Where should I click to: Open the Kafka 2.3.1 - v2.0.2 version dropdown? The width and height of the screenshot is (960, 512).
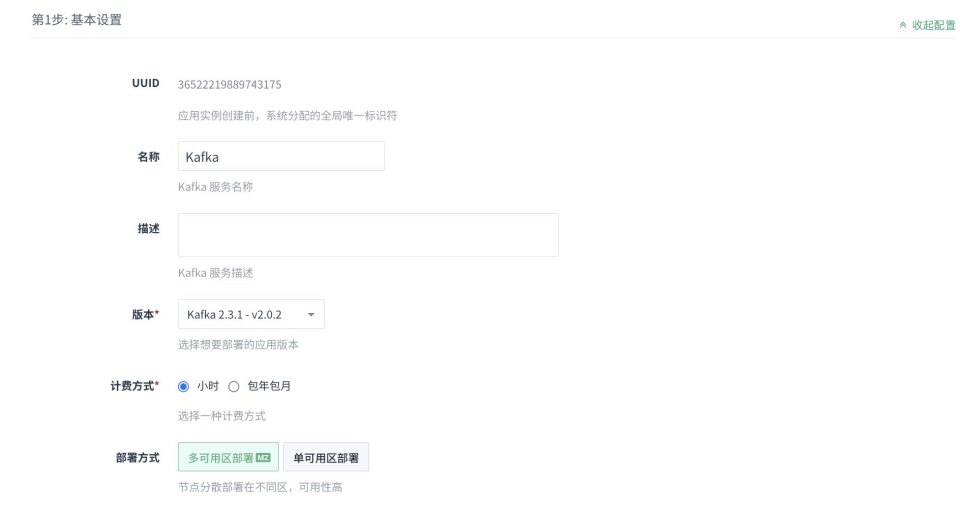[250, 314]
